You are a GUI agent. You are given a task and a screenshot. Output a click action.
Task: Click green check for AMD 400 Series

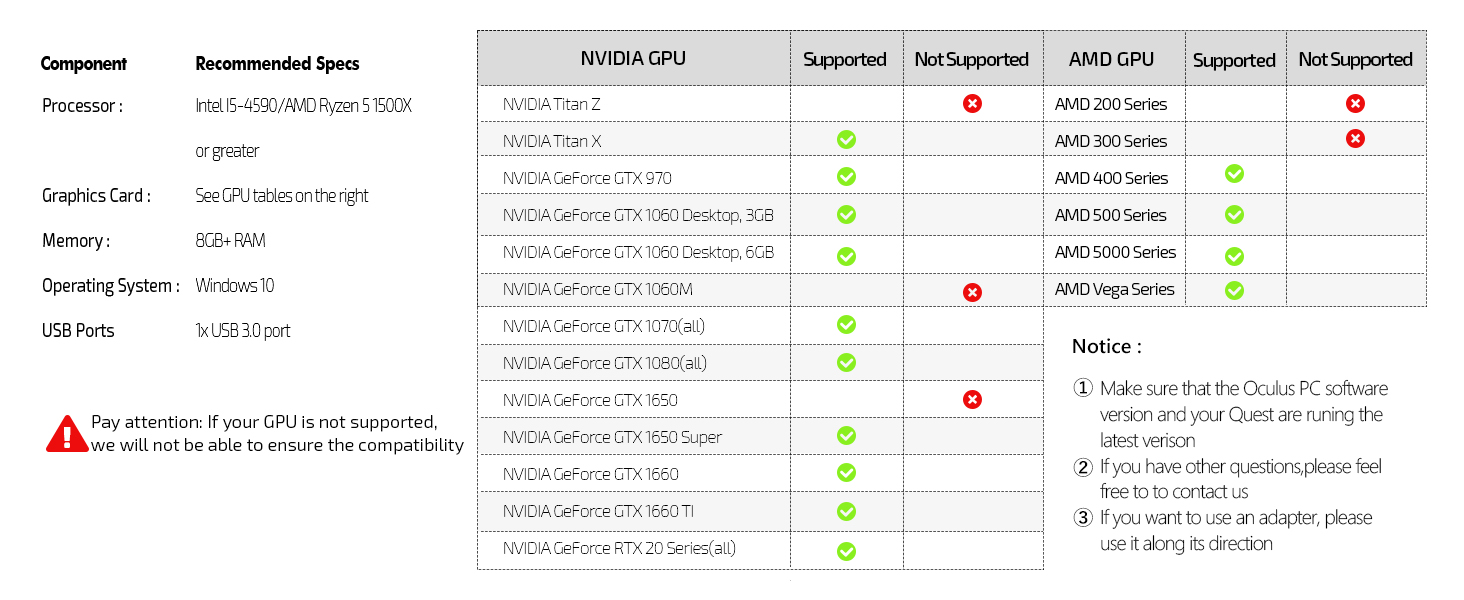tap(1234, 174)
